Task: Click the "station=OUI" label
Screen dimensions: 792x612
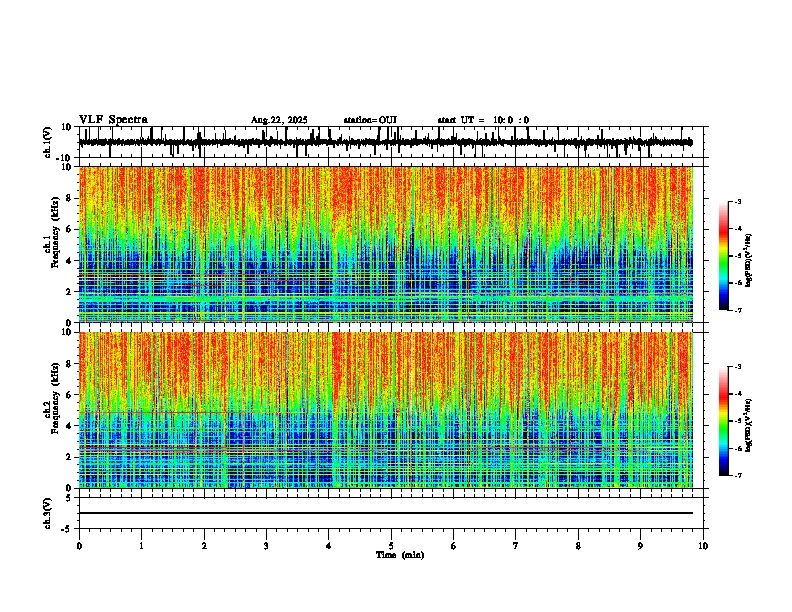Action: tap(370, 120)
